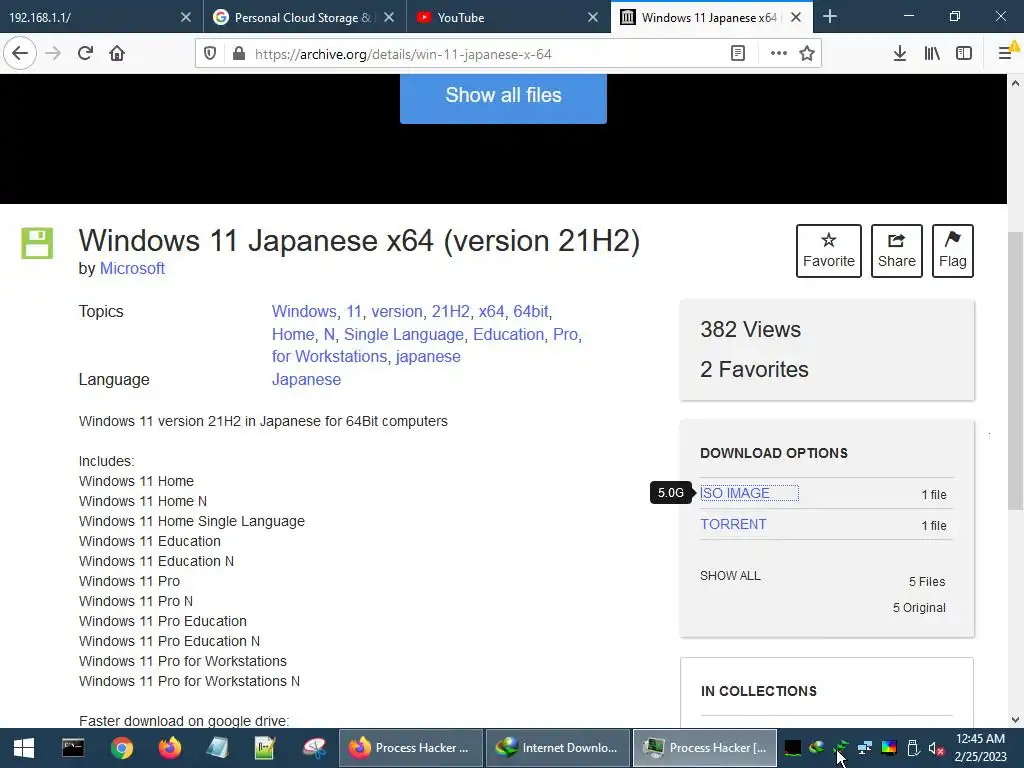The height and width of the screenshot is (768, 1024).
Task: Open the browser home page icon
Action: click(x=117, y=54)
